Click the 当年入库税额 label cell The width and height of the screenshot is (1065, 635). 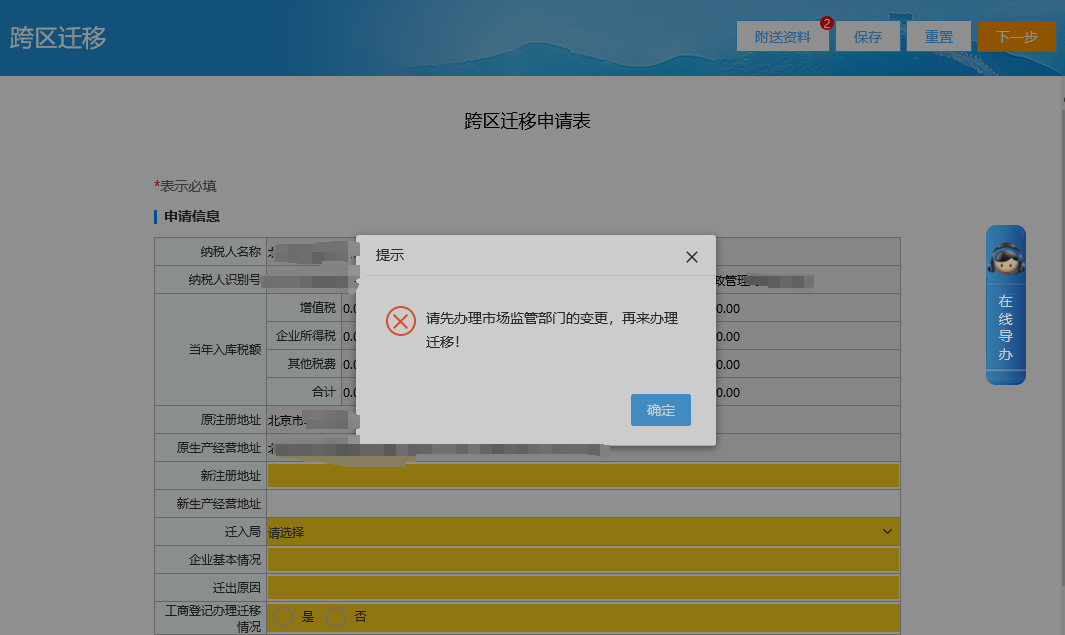pos(211,349)
